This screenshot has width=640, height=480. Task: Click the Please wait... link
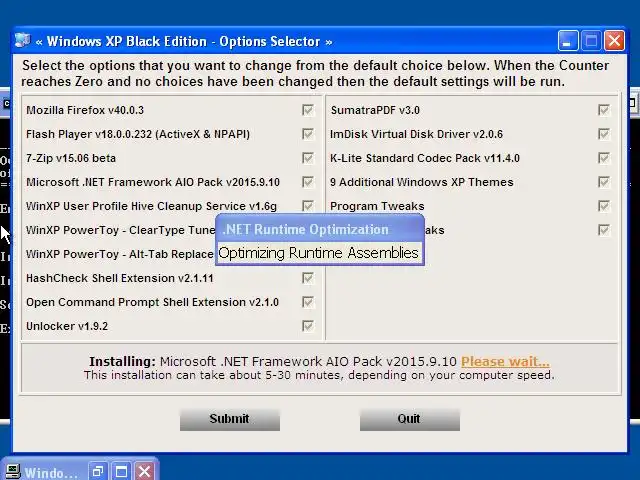[x=505, y=362]
